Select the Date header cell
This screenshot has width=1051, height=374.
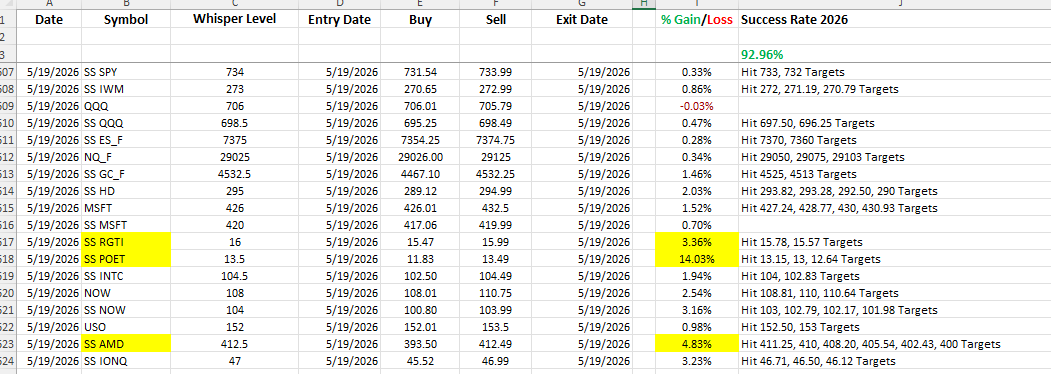49,20
